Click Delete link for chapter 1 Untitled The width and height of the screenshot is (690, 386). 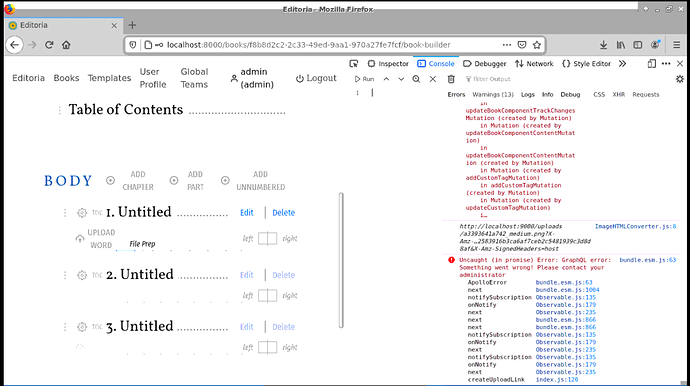click(283, 213)
